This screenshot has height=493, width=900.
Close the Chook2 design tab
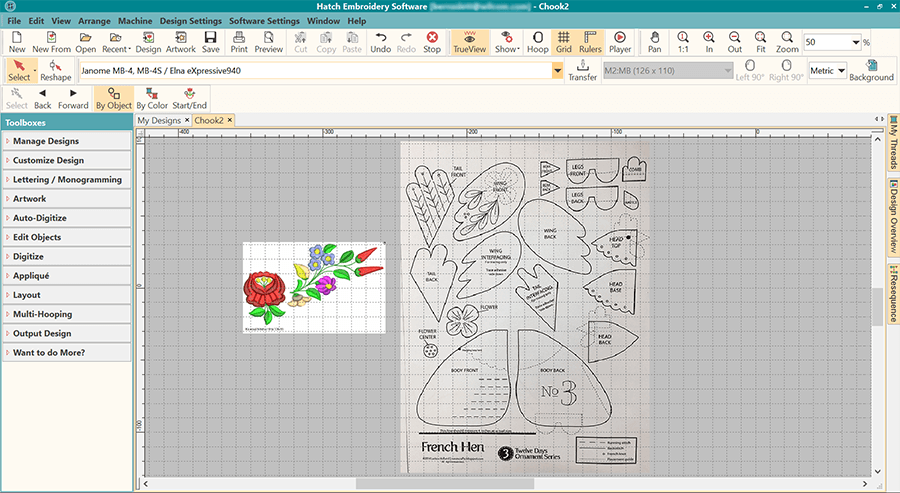pos(229,120)
